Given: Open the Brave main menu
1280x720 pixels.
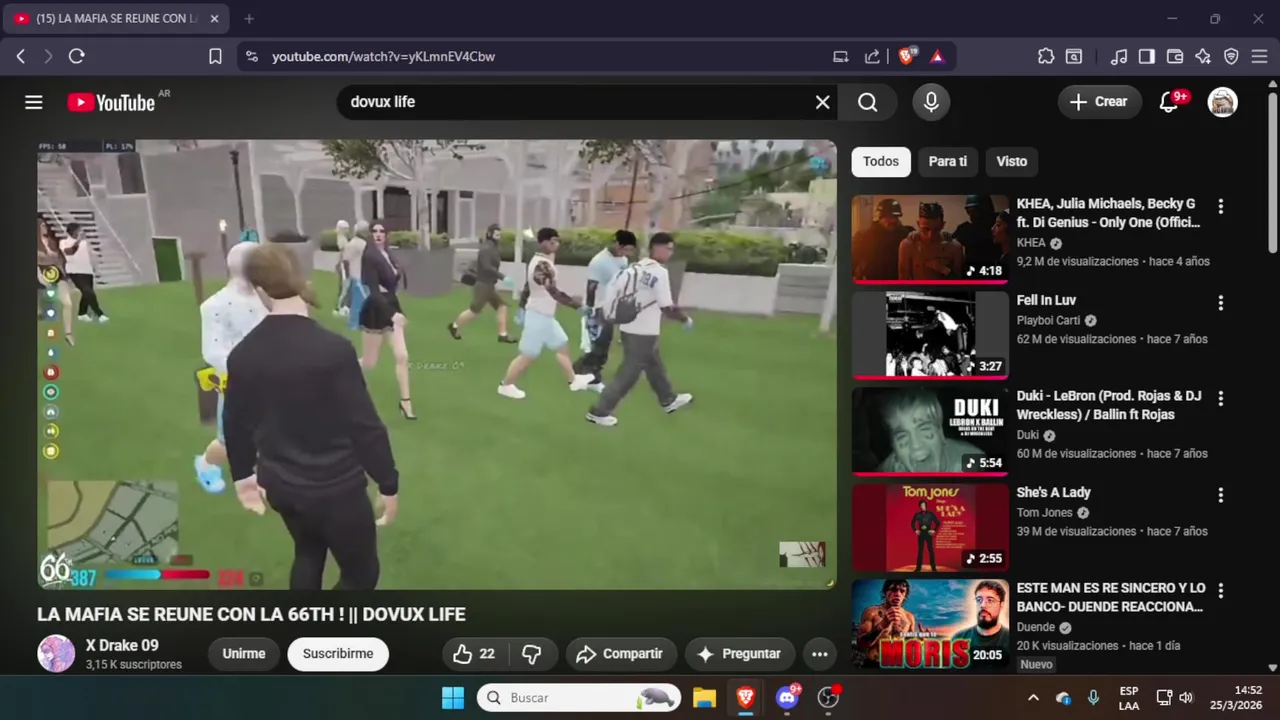Looking at the screenshot, I should pyautogui.click(x=1259, y=56).
